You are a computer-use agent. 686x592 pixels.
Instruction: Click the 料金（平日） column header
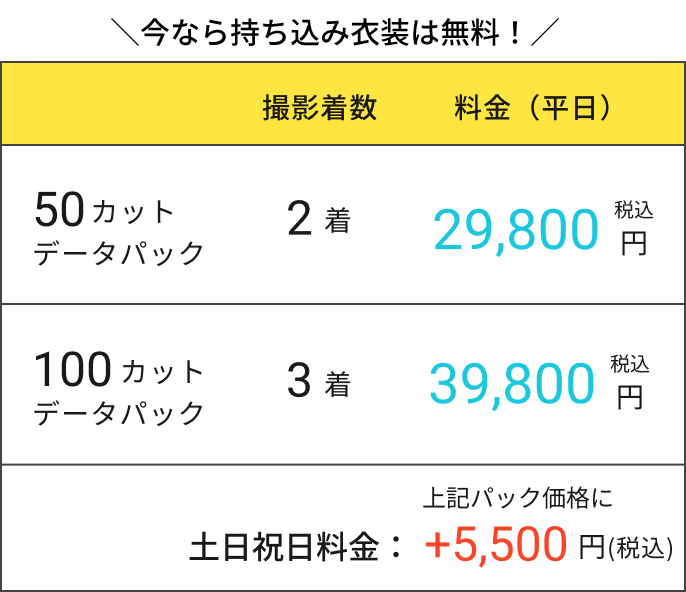tap(533, 108)
